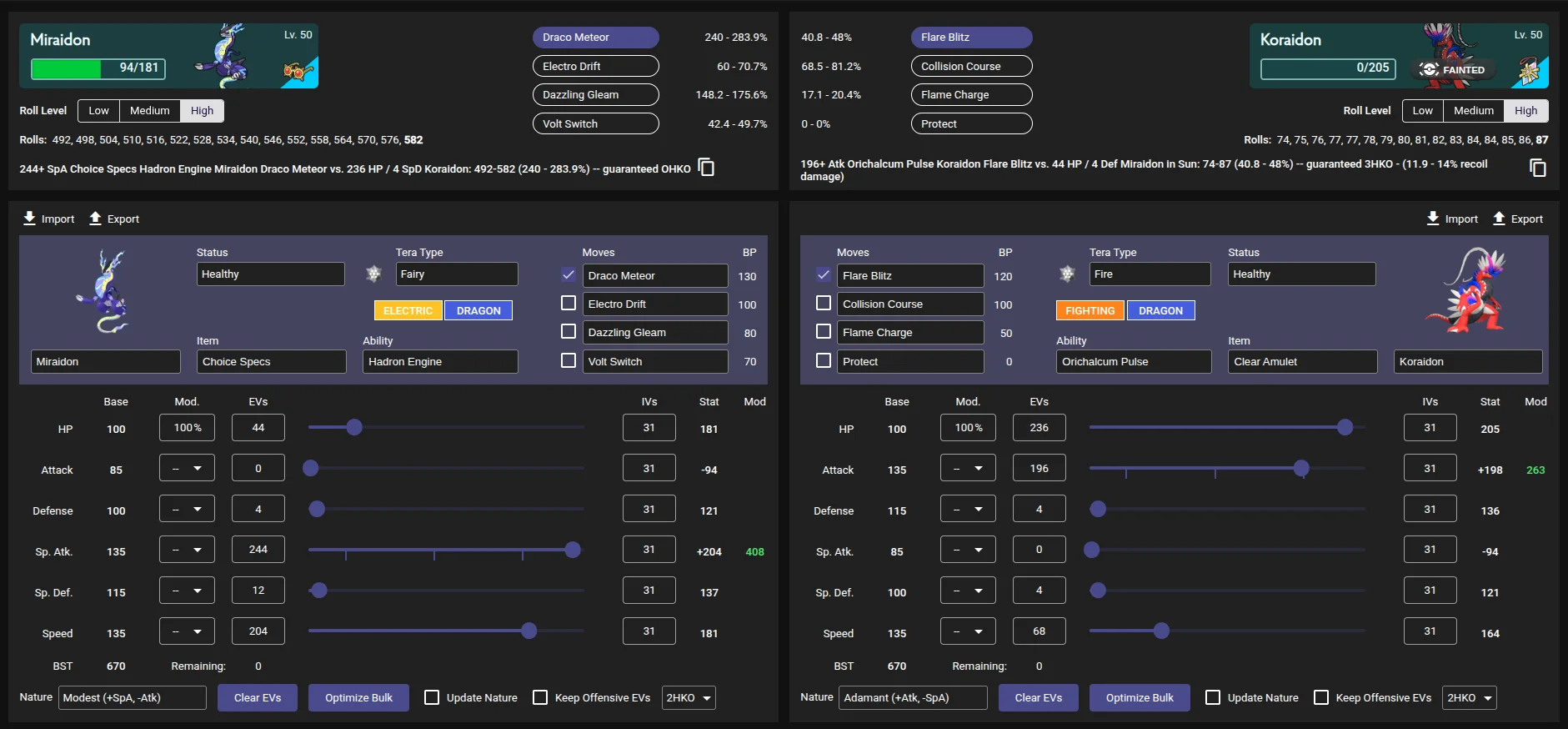
Task: Set Koraidon roll level to Medium
Action: (x=1474, y=110)
